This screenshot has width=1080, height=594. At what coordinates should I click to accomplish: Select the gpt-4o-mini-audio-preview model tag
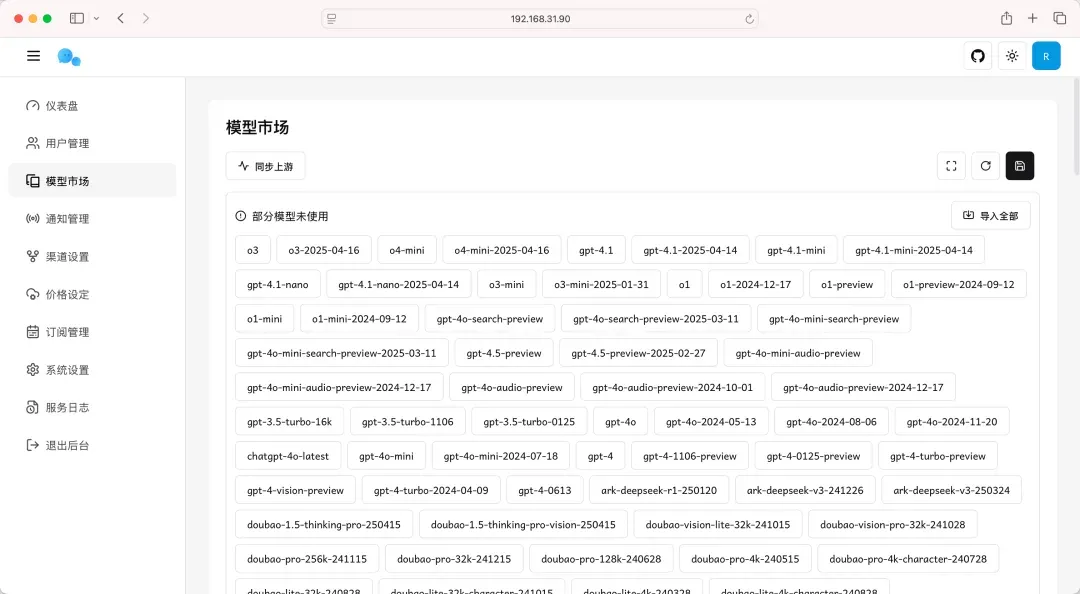pos(798,353)
